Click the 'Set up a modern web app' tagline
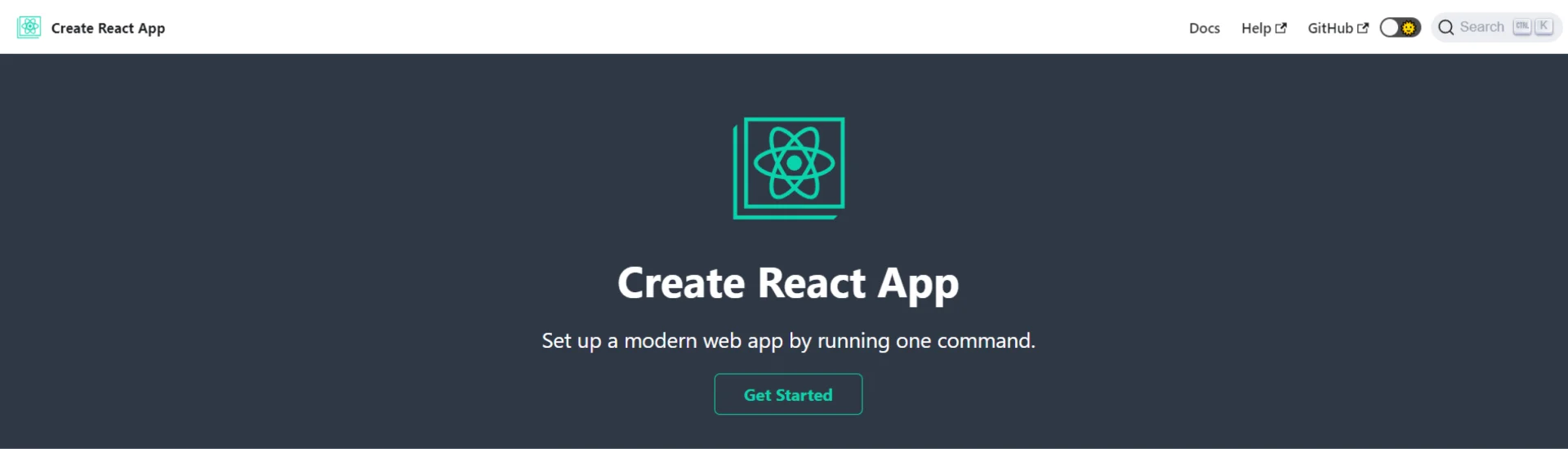 (x=788, y=340)
